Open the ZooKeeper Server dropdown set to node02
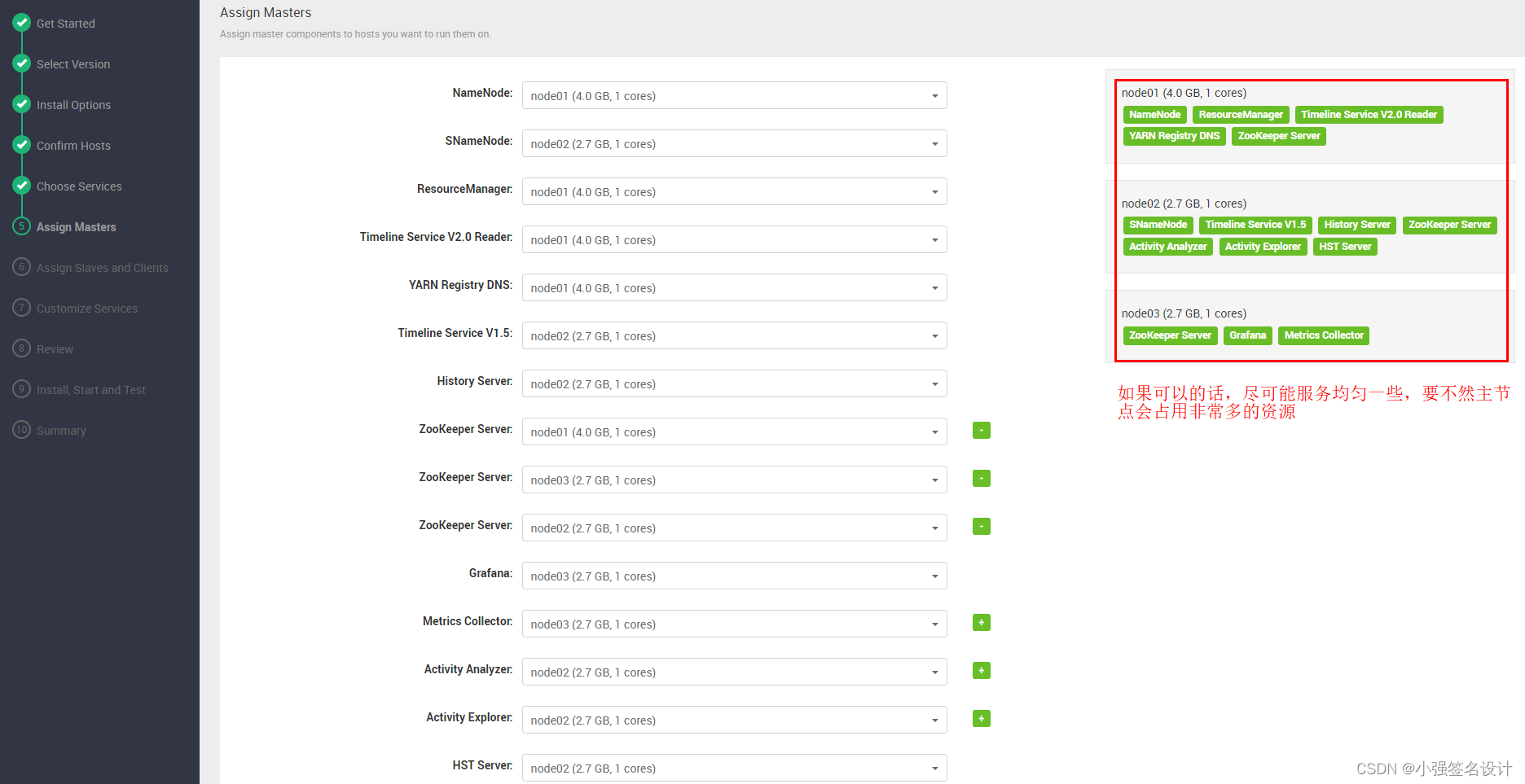 (x=735, y=528)
